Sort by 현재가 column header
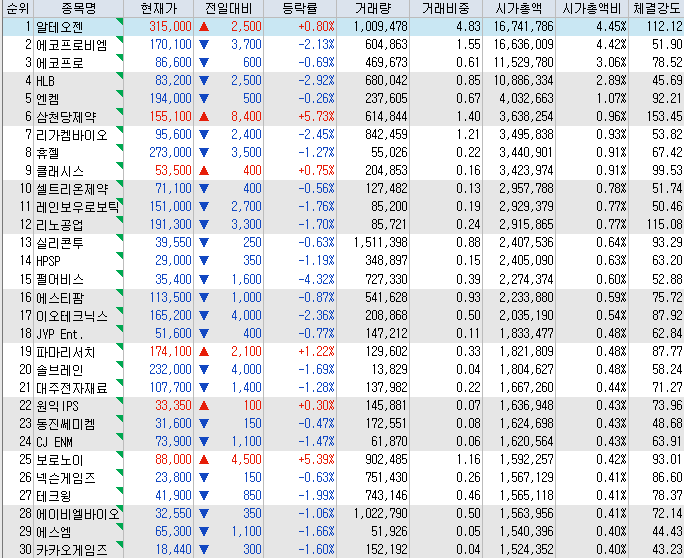Image resolution: width=685 pixels, height=558 pixels. [159, 8]
